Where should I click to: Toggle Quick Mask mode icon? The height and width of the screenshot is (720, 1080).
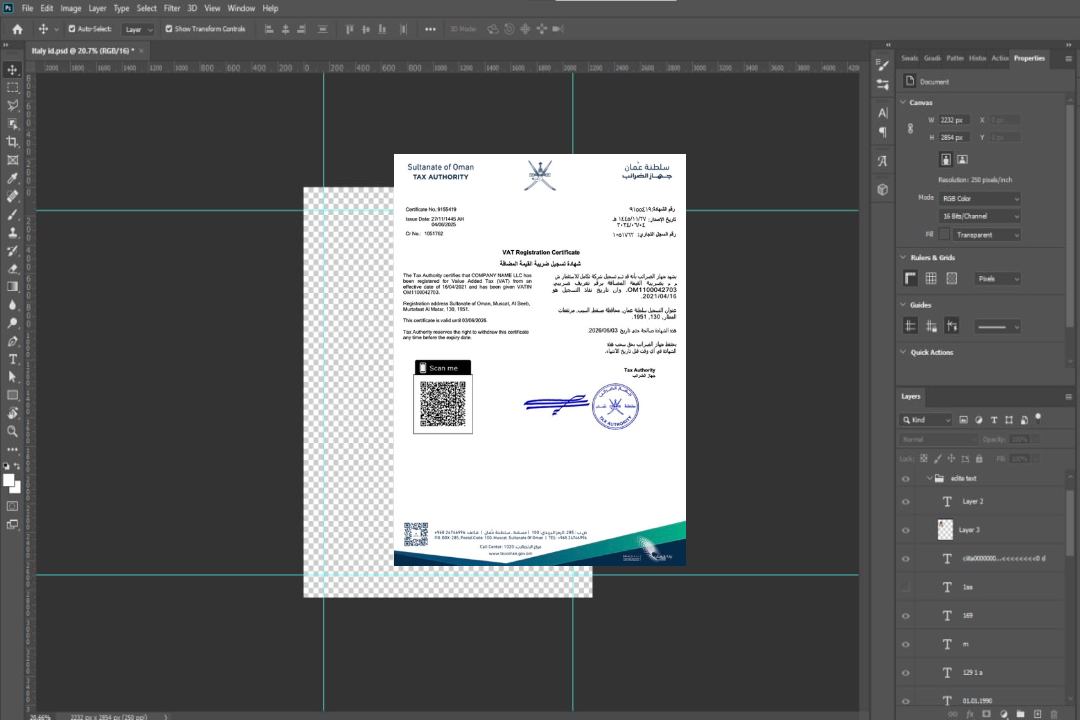point(12,506)
